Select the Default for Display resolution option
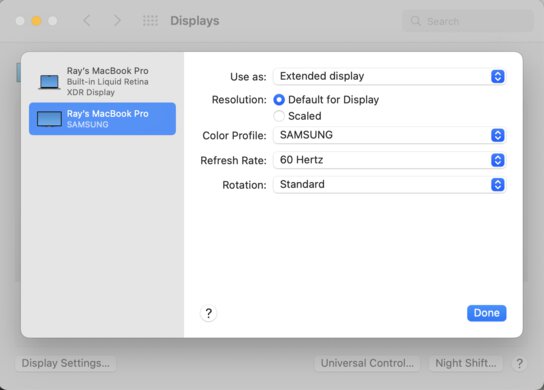Screen dimensions: 544x390 pos(279,100)
